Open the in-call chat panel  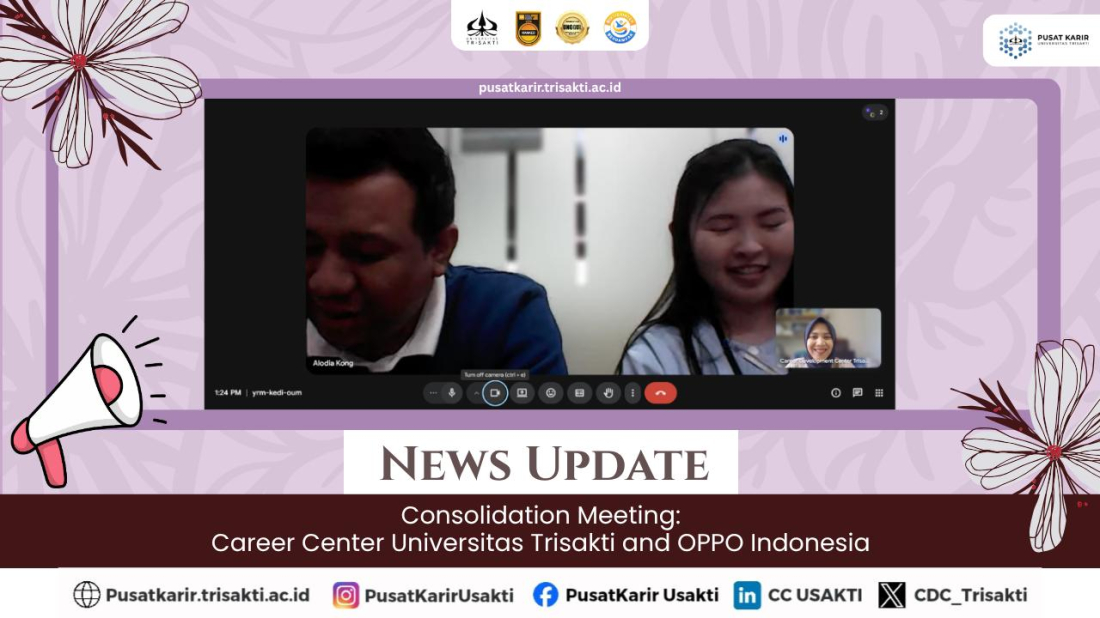pos(857,393)
